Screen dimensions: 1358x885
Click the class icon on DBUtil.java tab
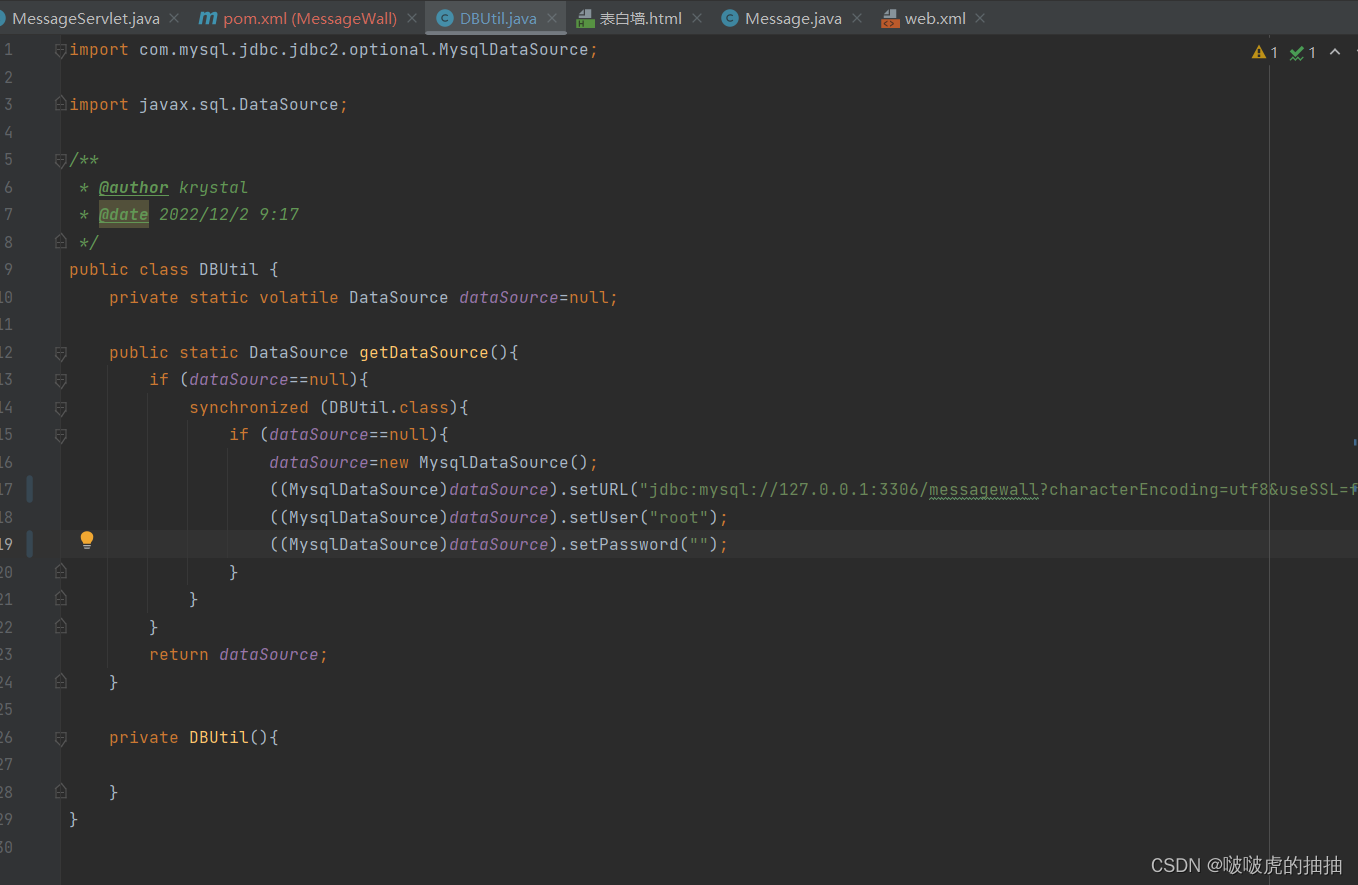point(444,18)
